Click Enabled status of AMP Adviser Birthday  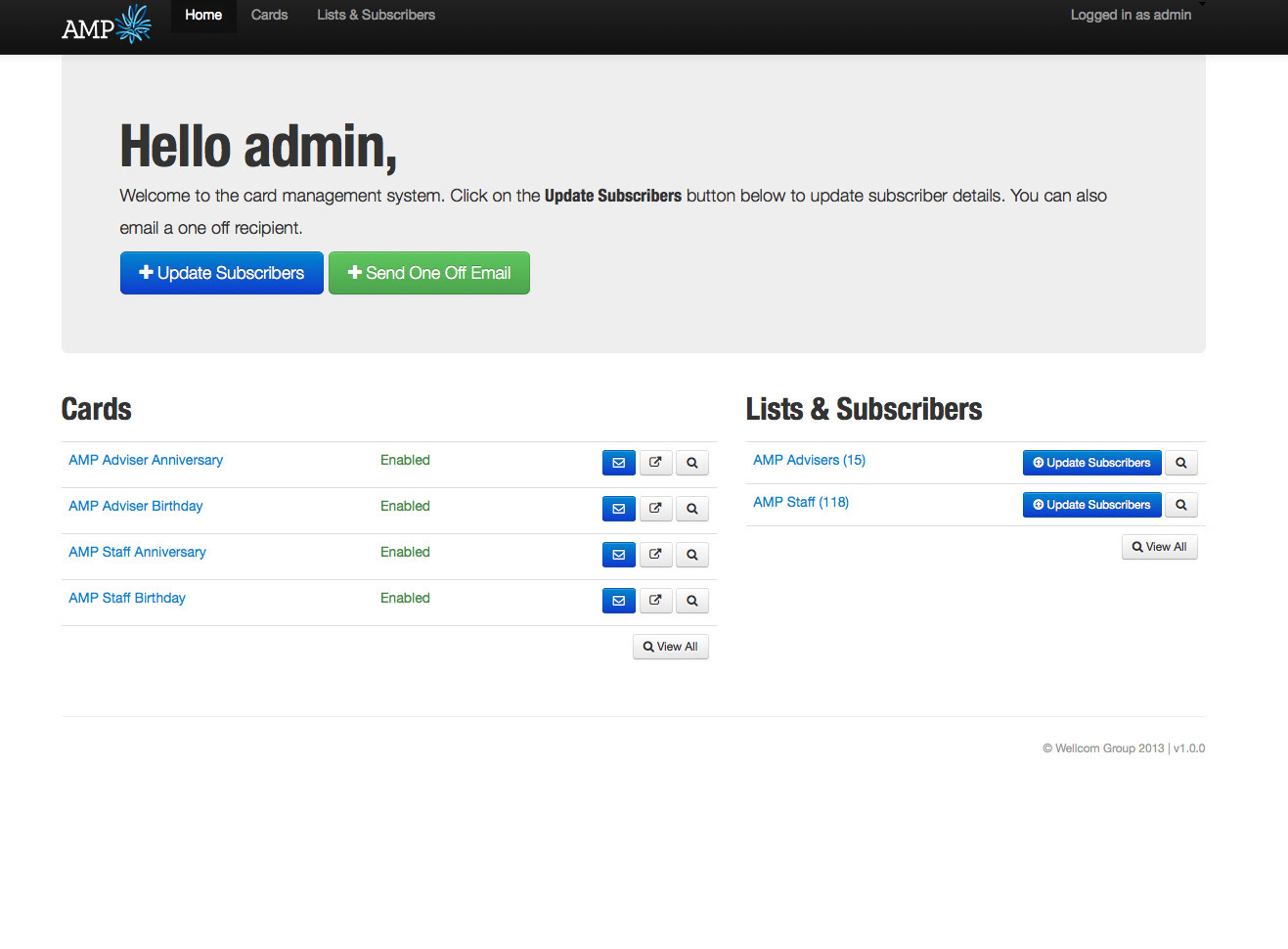pyautogui.click(x=405, y=506)
